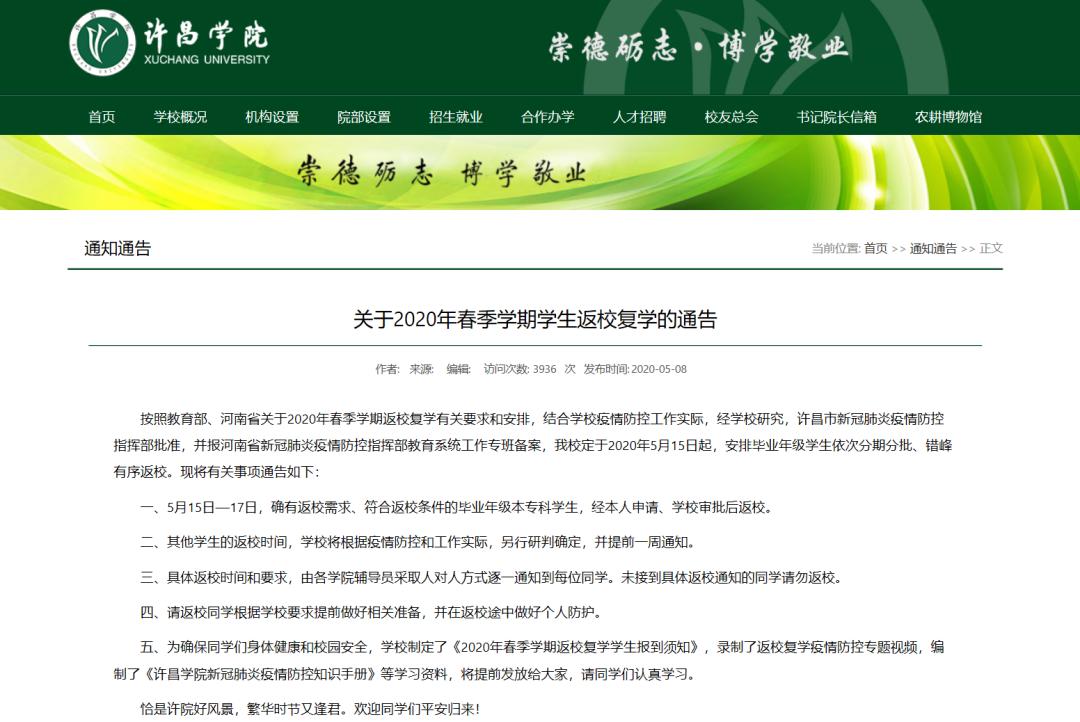Go to 院部设置 in navigation bar

[x=364, y=117]
